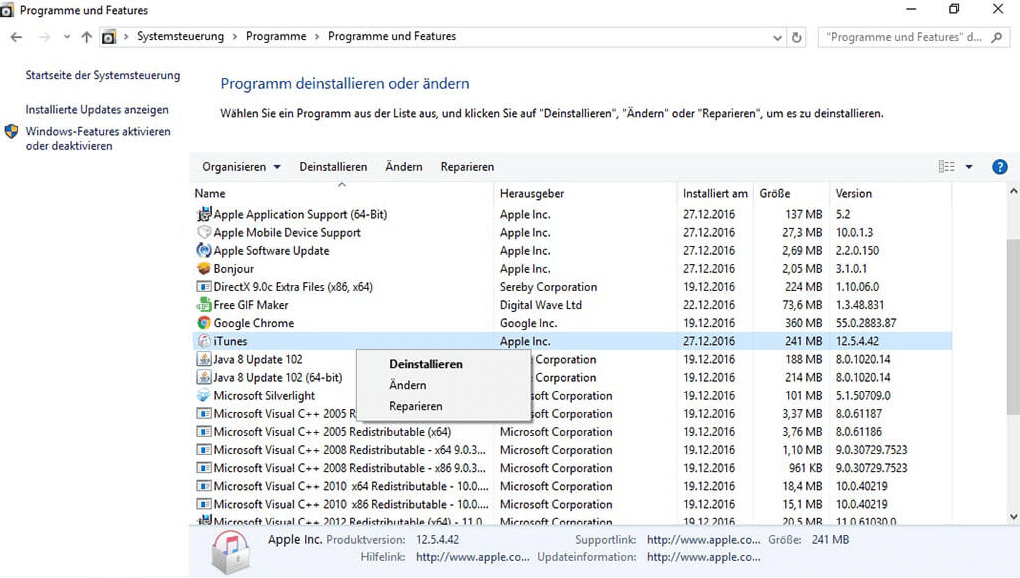Click the Sereby Corporation publisher cell

pyautogui.click(x=548, y=287)
